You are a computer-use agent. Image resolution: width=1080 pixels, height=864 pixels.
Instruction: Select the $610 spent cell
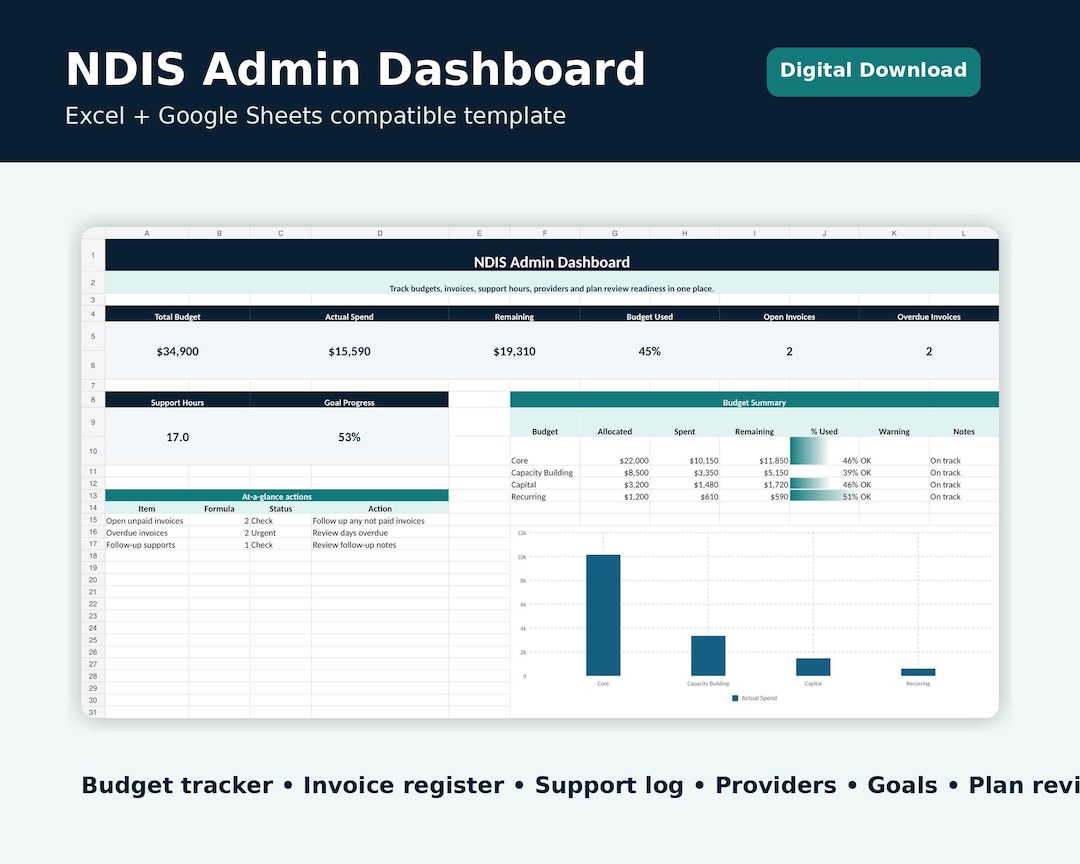tap(684, 496)
